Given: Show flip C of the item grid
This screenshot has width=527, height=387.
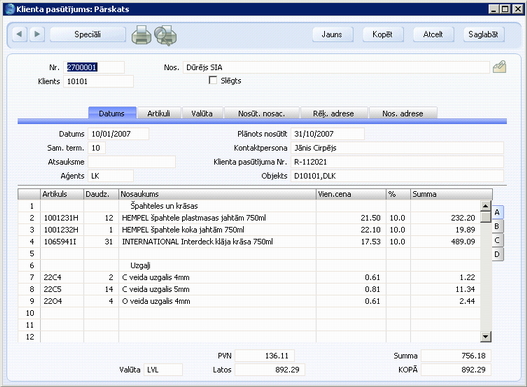Looking at the screenshot, I should point(497,240).
